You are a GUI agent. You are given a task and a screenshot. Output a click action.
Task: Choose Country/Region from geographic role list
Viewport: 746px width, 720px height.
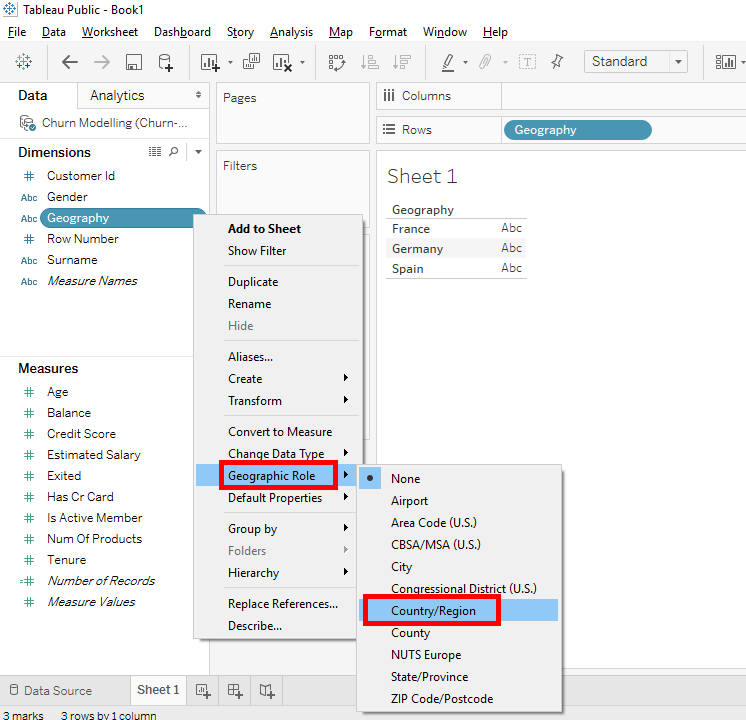click(x=433, y=611)
